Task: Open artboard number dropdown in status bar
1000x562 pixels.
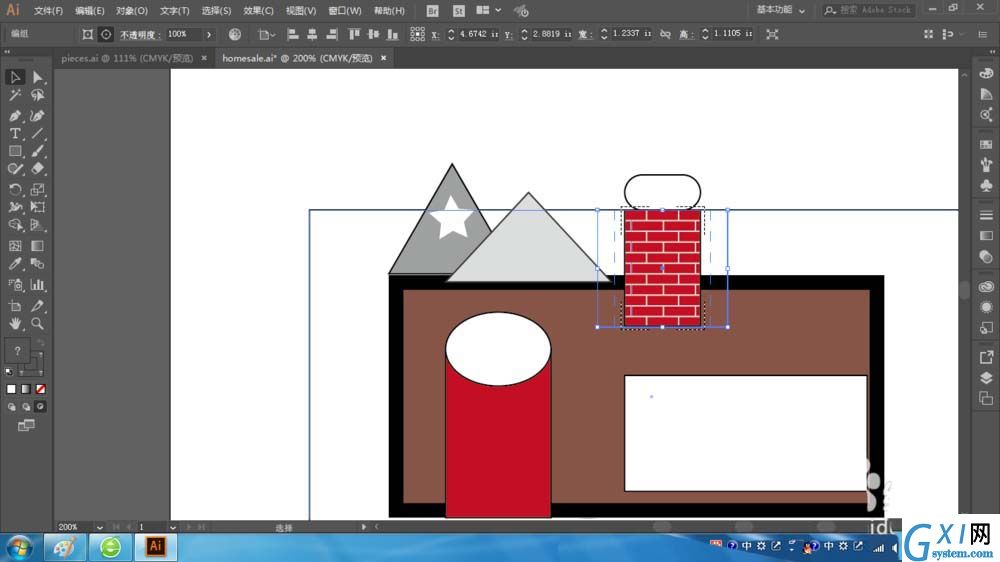Action: 172,527
